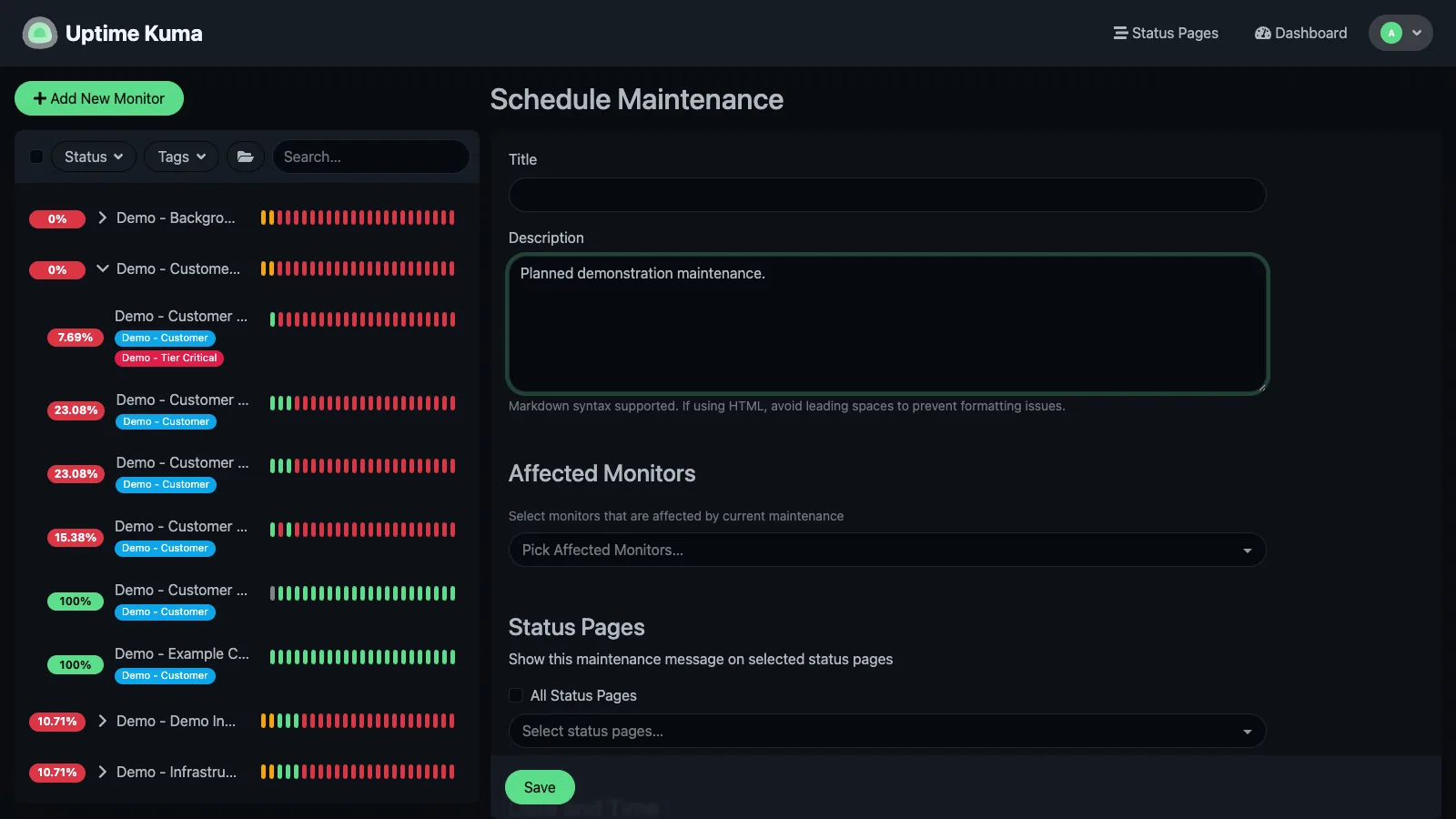Click the Demo - Custome... group 0% badge
Viewport: 1456px width, 819px height.
[x=57, y=269]
